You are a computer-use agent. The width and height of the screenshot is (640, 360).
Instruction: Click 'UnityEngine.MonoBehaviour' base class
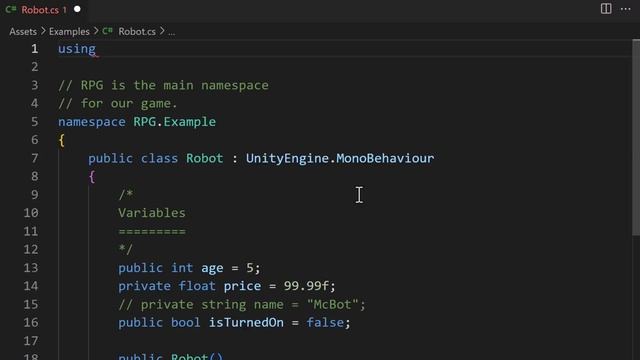coord(340,158)
